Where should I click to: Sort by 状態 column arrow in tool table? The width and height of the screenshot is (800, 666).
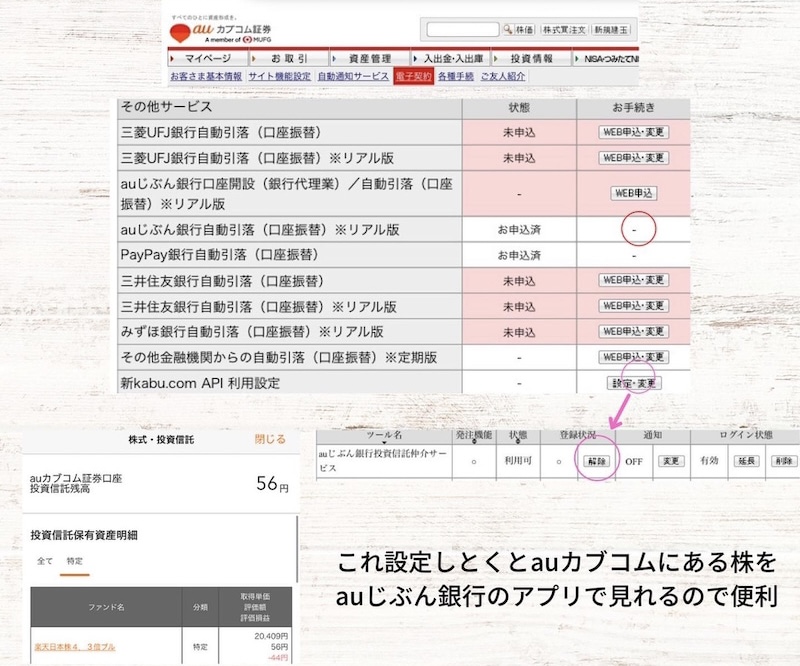[x=518, y=442]
